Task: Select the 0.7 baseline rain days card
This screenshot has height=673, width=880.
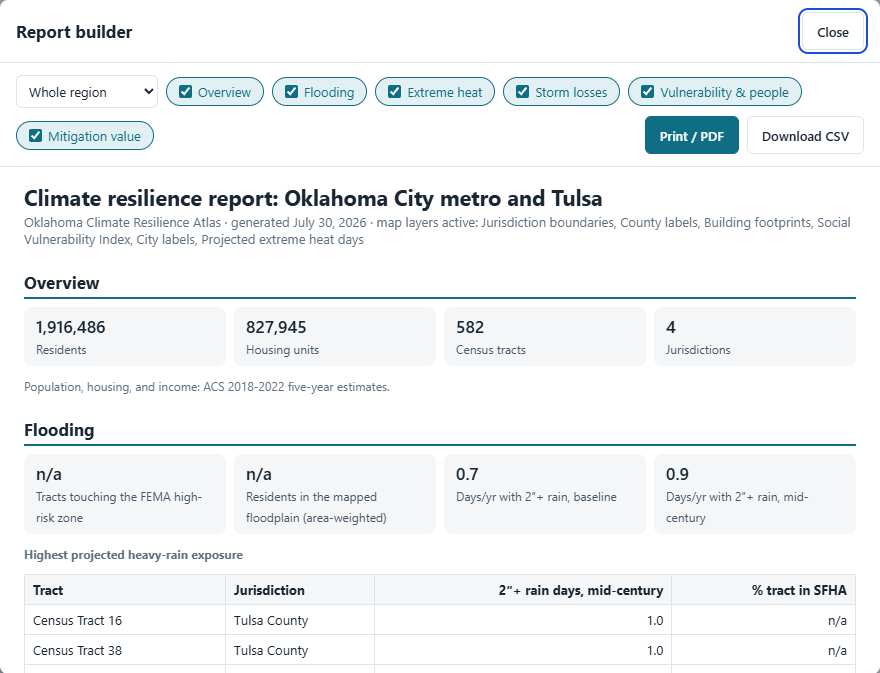Action: [544, 494]
